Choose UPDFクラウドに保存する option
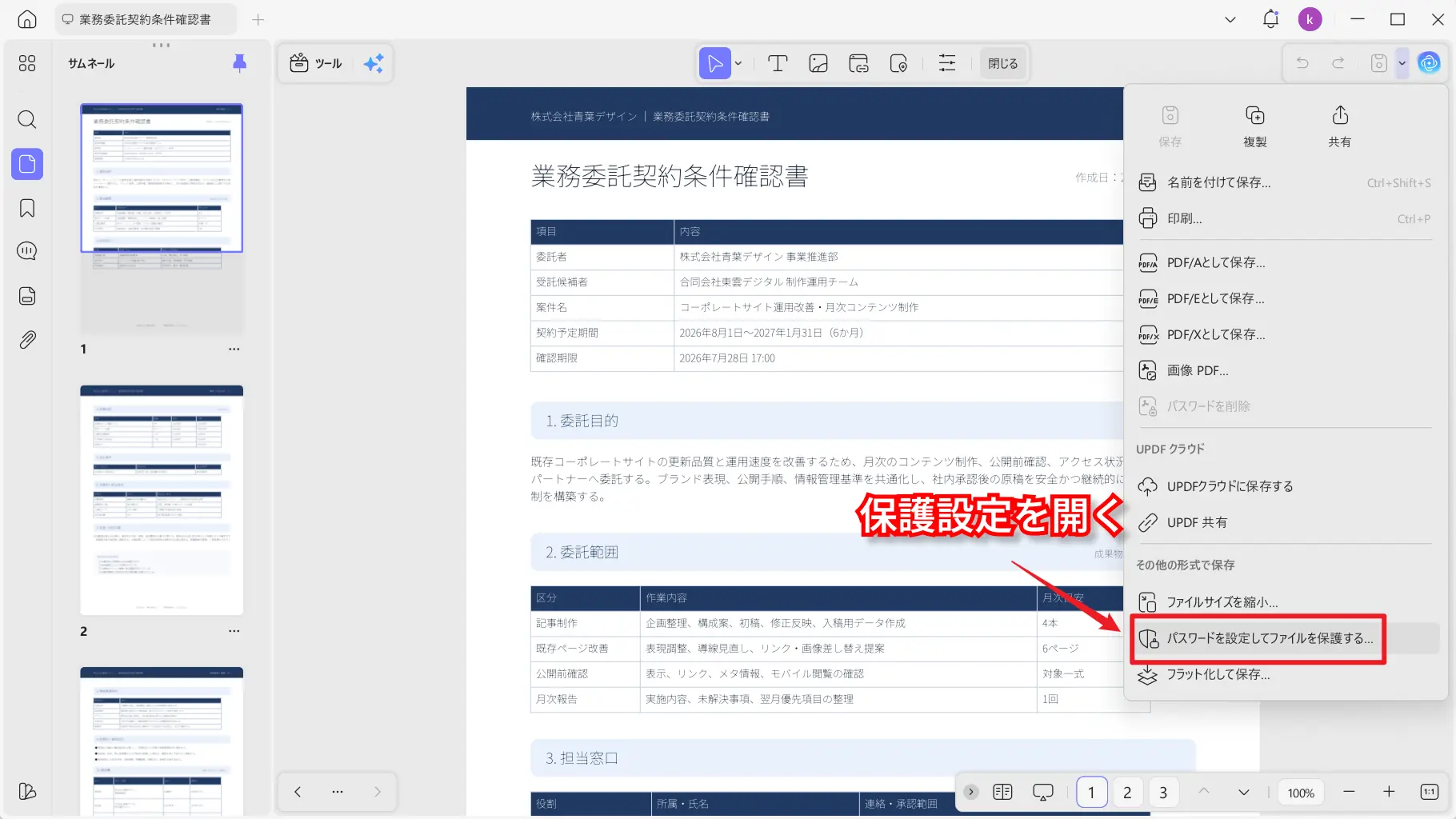 pyautogui.click(x=1285, y=486)
